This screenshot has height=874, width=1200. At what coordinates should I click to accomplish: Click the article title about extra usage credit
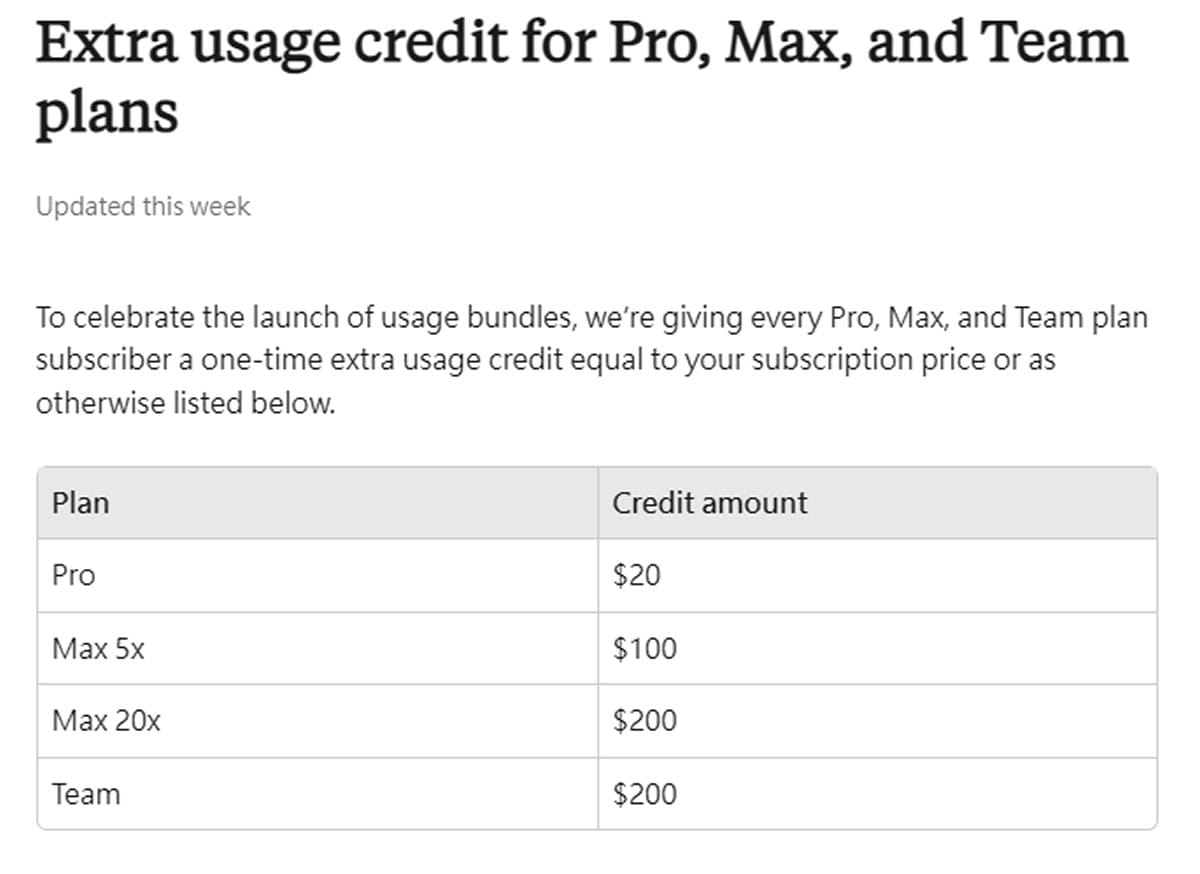580,45
